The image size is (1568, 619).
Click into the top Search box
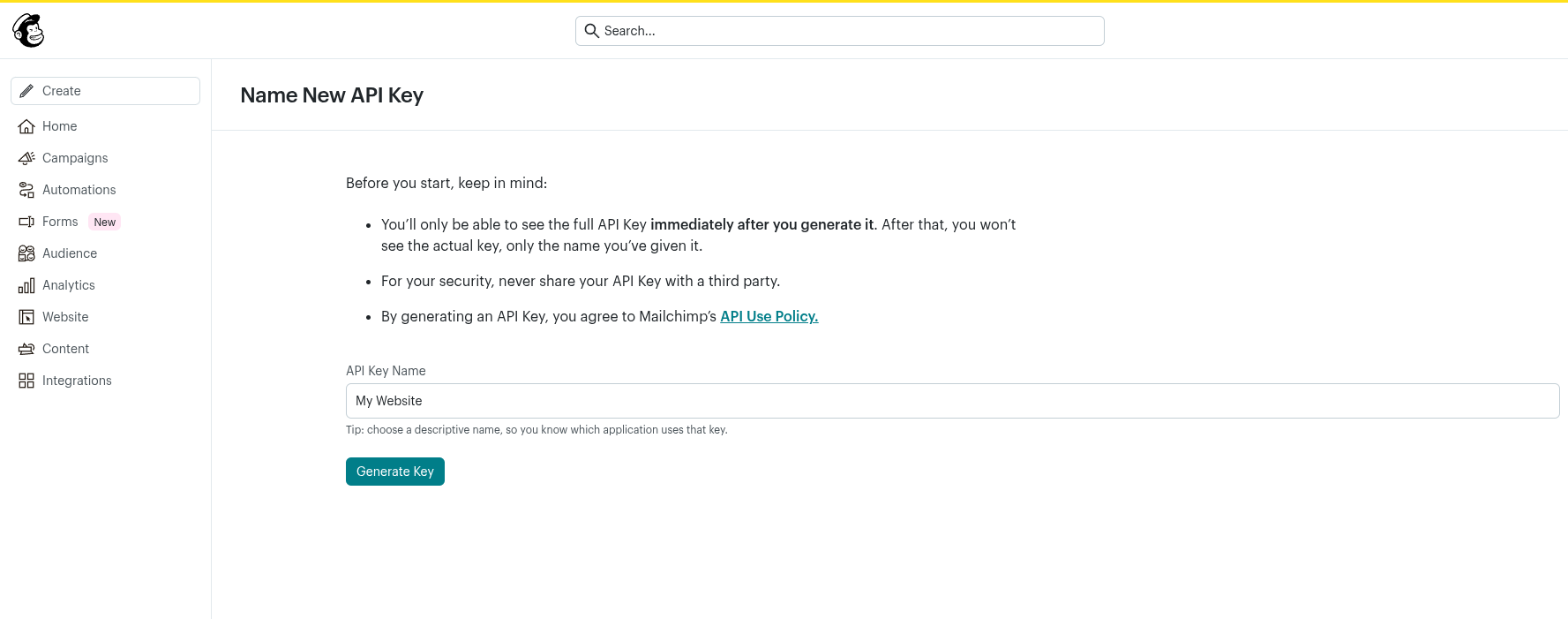[x=847, y=31]
